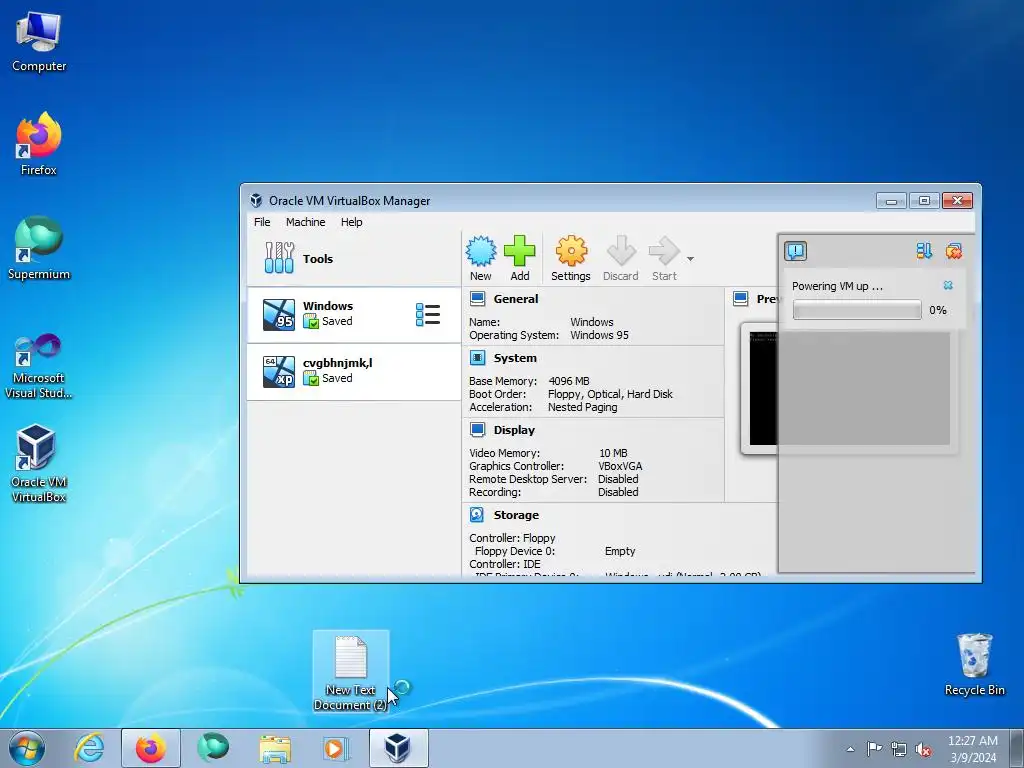Click the muted volume tray icon
Viewport: 1024px width, 768px height.
(x=923, y=750)
